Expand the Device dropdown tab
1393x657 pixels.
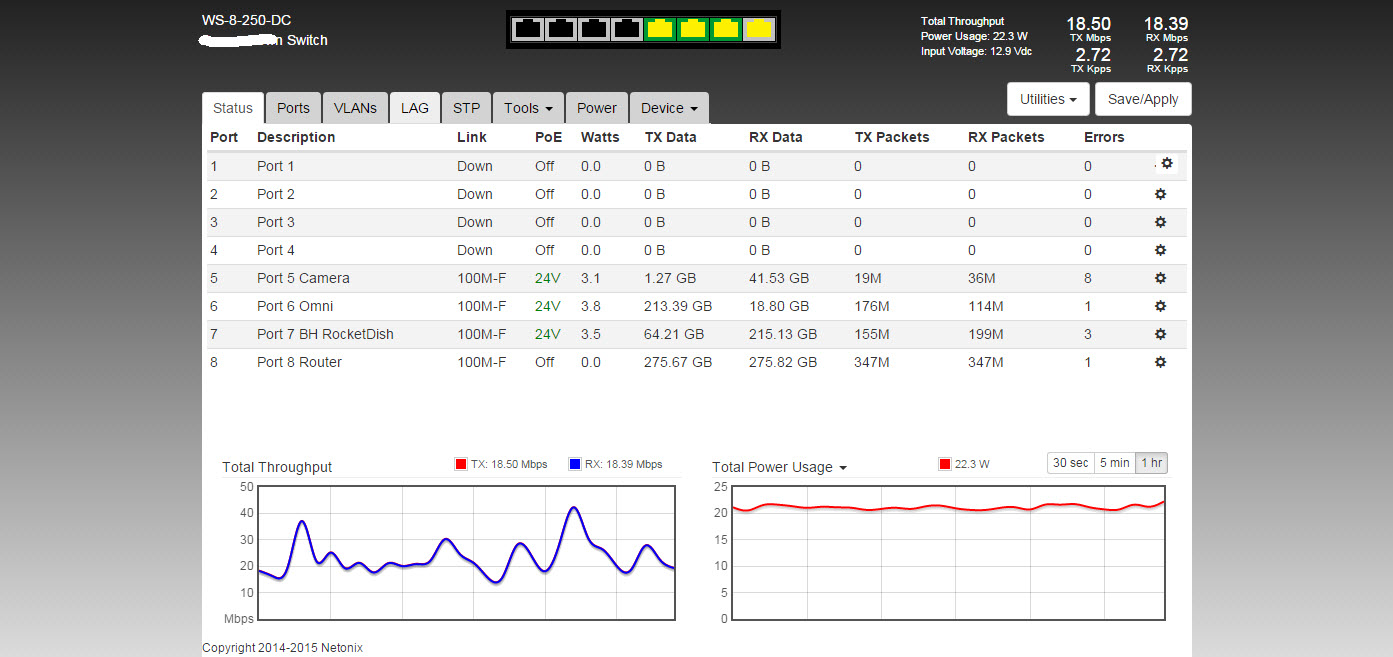(669, 108)
